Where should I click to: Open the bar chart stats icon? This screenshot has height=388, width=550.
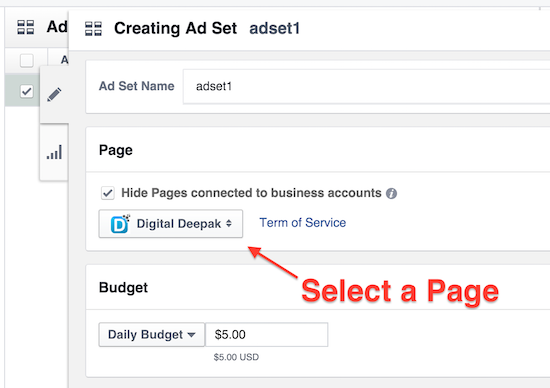coord(54,152)
